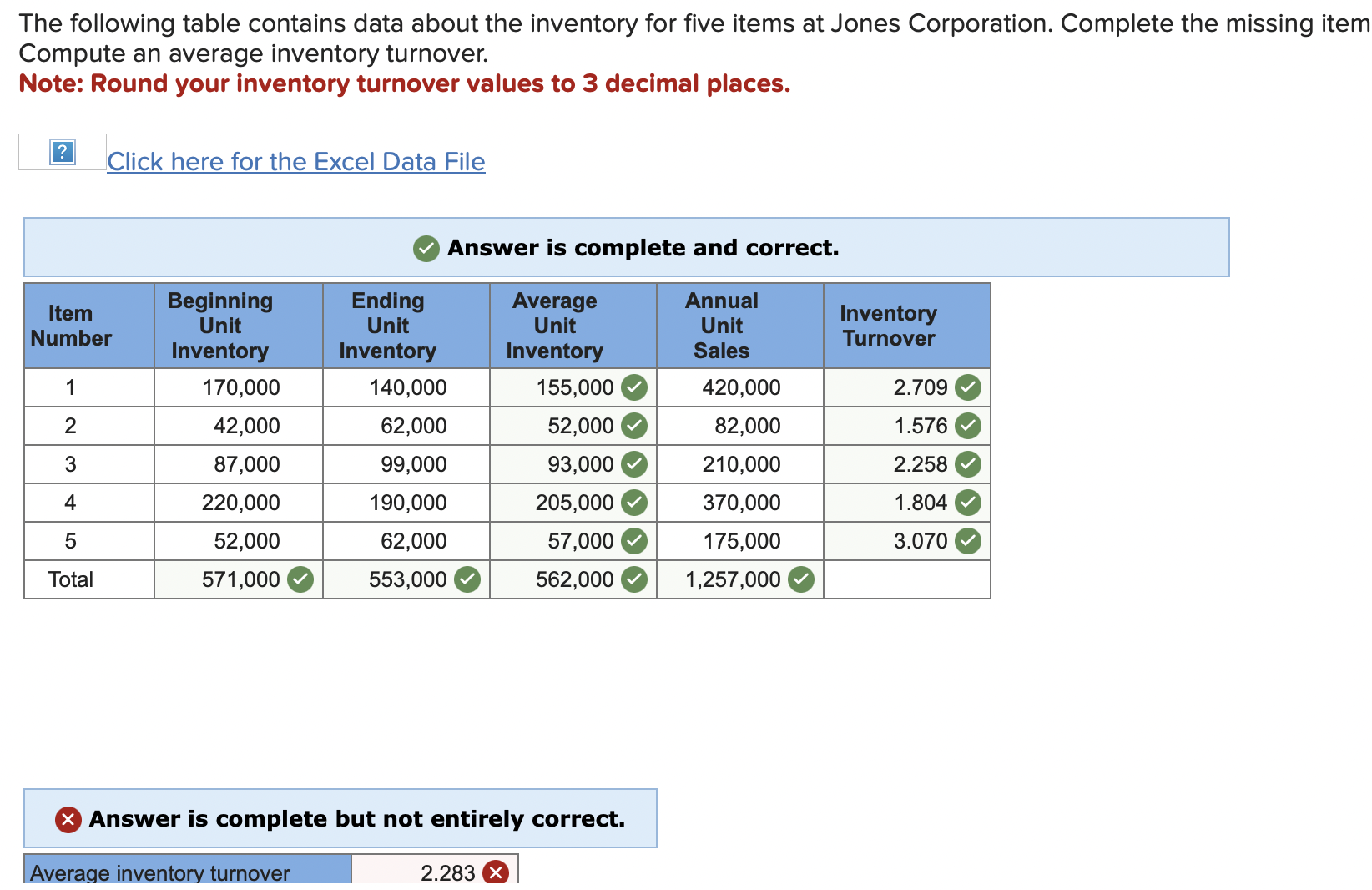The width and height of the screenshot is (1372, 890).
Task: Click the checkmark next to 205,000
Action: click(x=634, y=502)
